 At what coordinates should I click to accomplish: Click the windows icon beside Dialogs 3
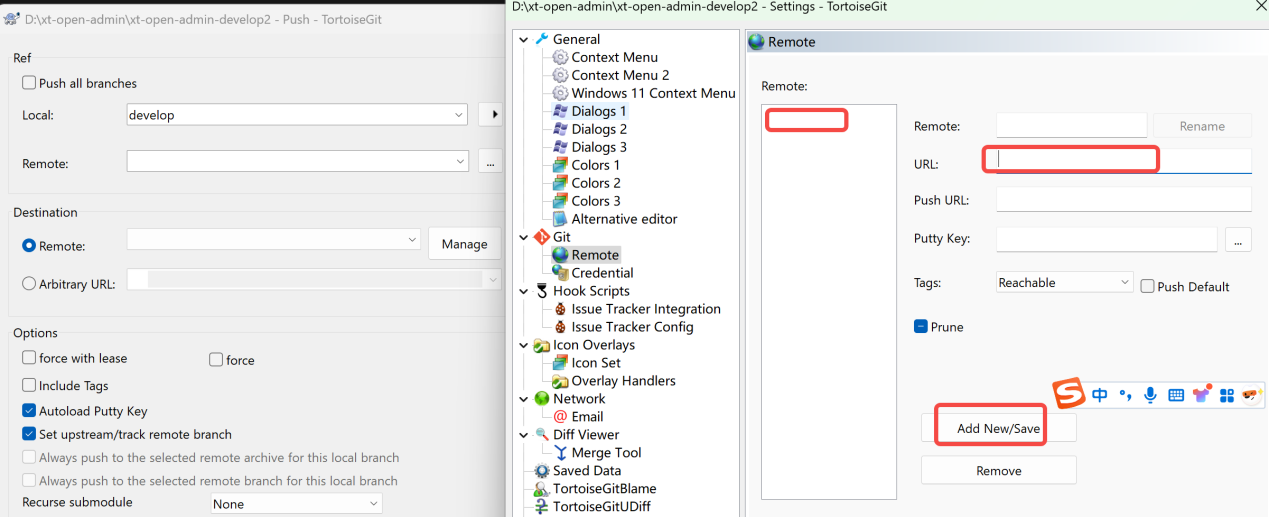[560, 147]
